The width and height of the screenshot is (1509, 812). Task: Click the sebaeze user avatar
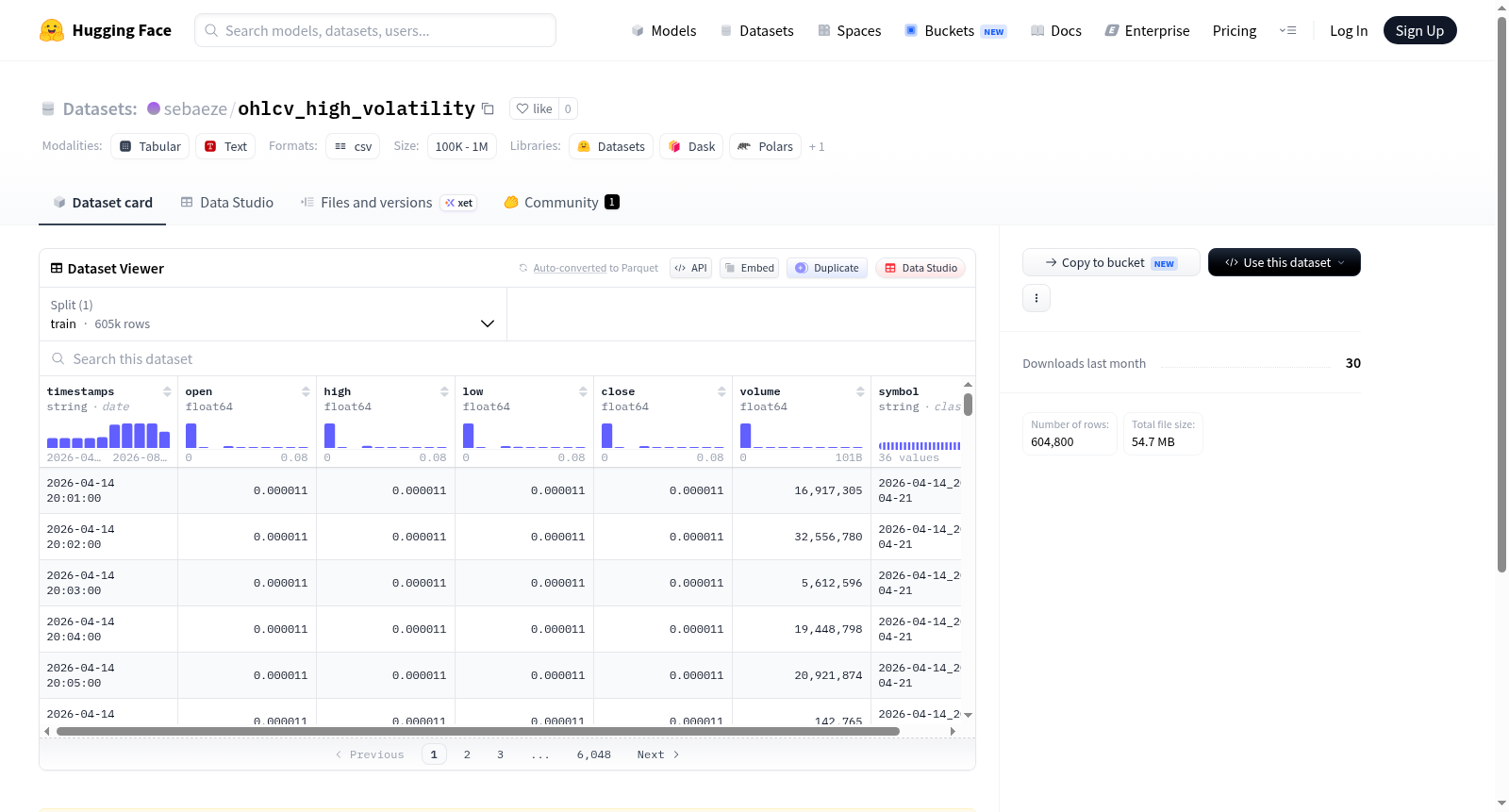click(x=154, y=108)
